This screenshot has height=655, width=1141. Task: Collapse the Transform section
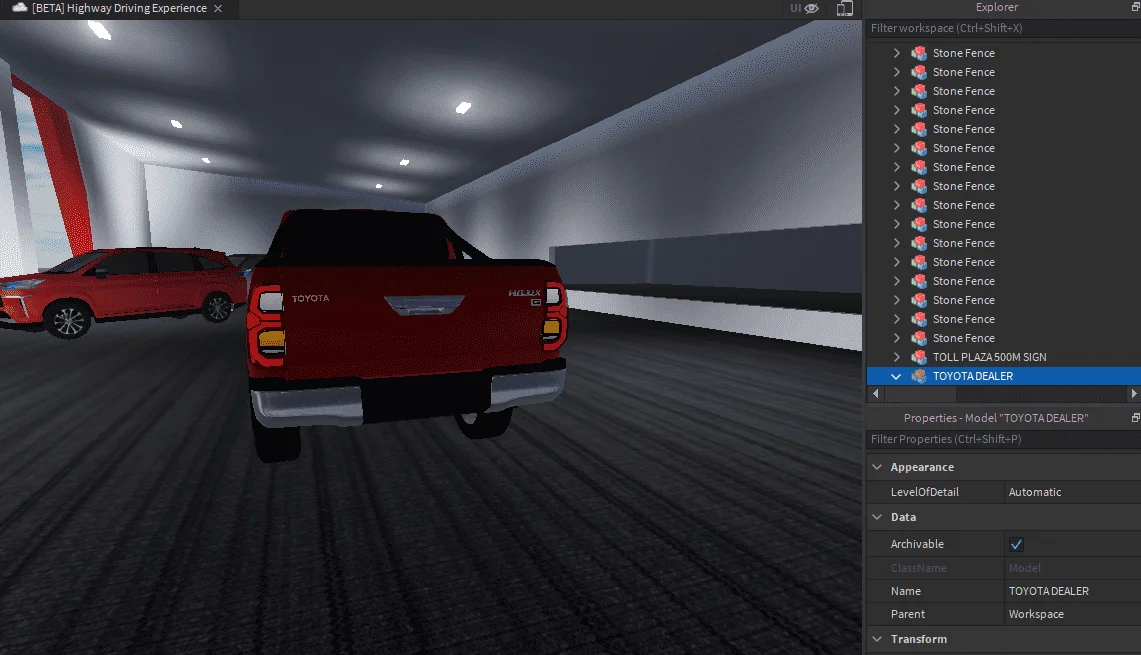click(x=877, y=639)
